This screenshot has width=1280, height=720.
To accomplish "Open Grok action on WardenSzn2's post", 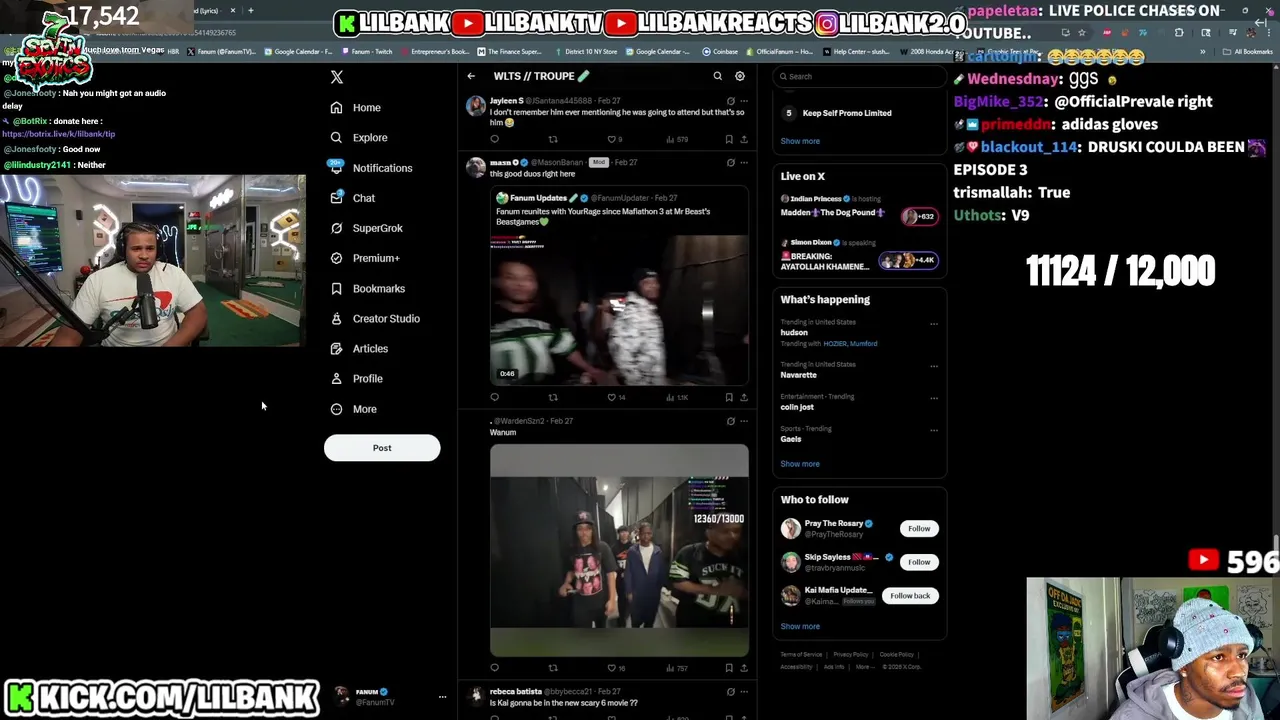I will point(730,421).
